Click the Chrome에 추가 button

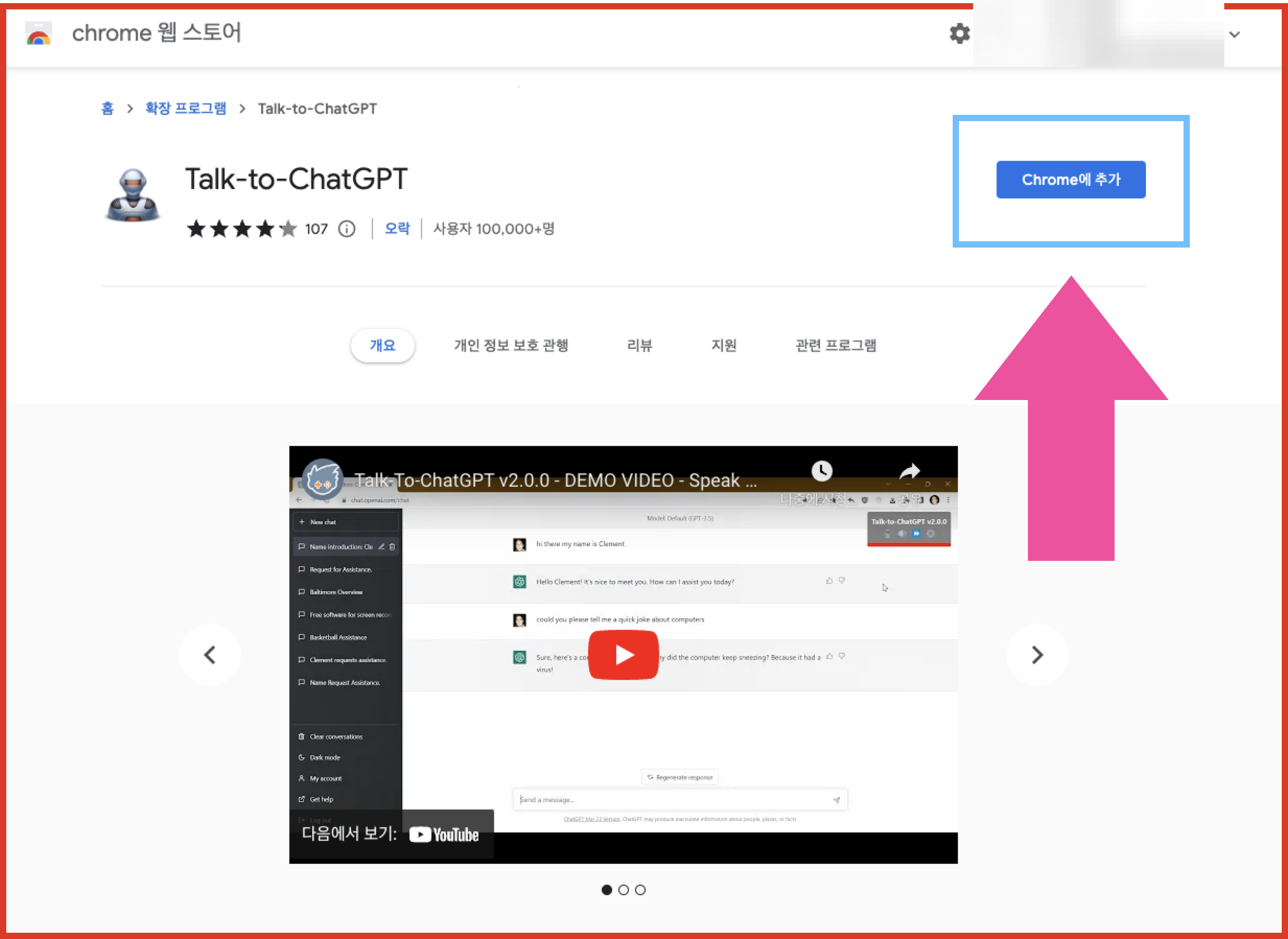(x=1070, y=180)
